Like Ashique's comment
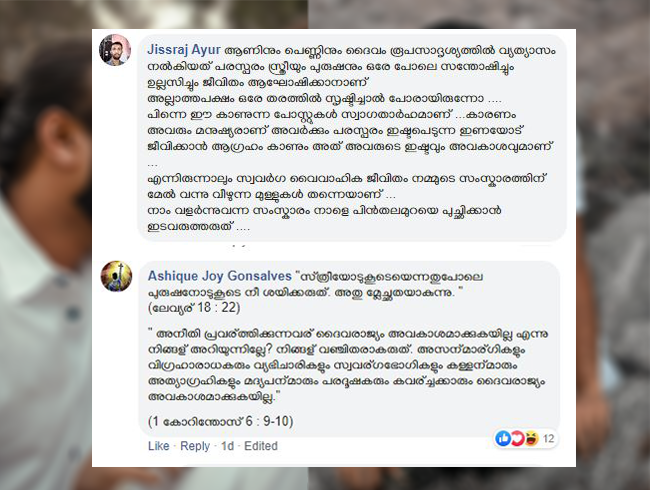The image size is (650, 490). click(159, 446)
